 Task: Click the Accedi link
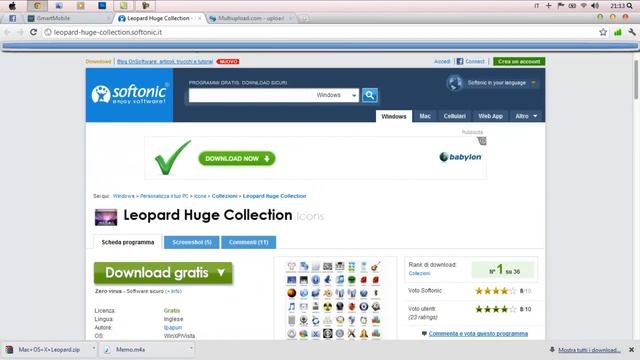click(x=442, y=61)
